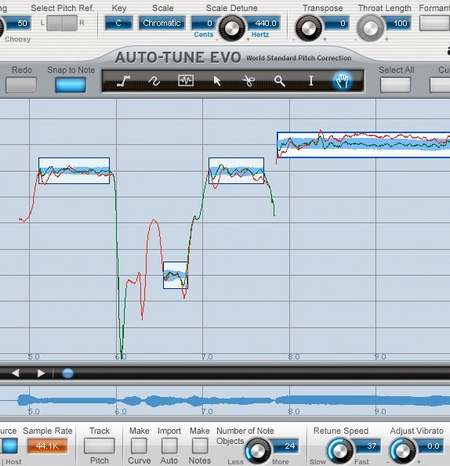The image size is (450, 466).
Task: Select the Scissors cut tool
Action: [x=248, y=81]
